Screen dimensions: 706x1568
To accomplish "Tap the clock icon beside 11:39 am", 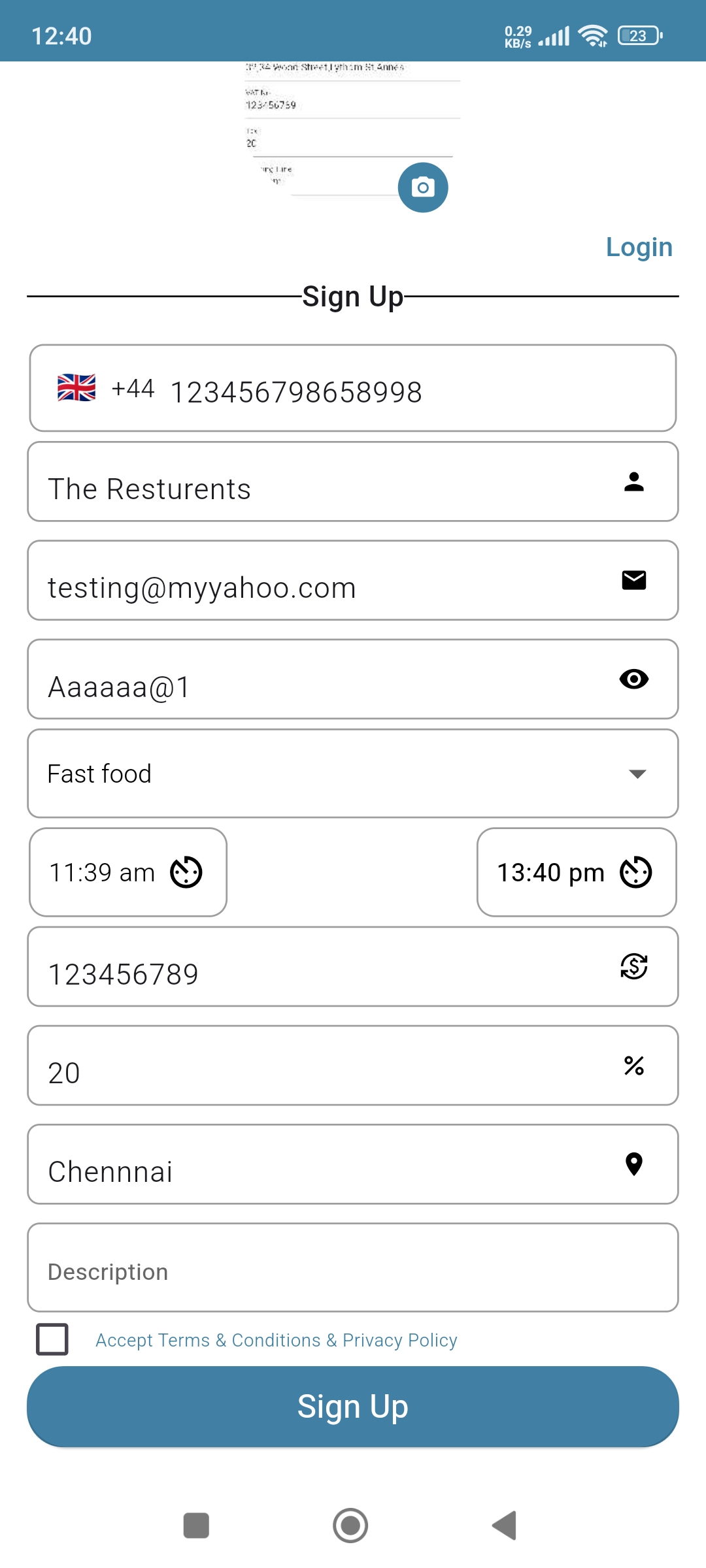I will (186, 872).
